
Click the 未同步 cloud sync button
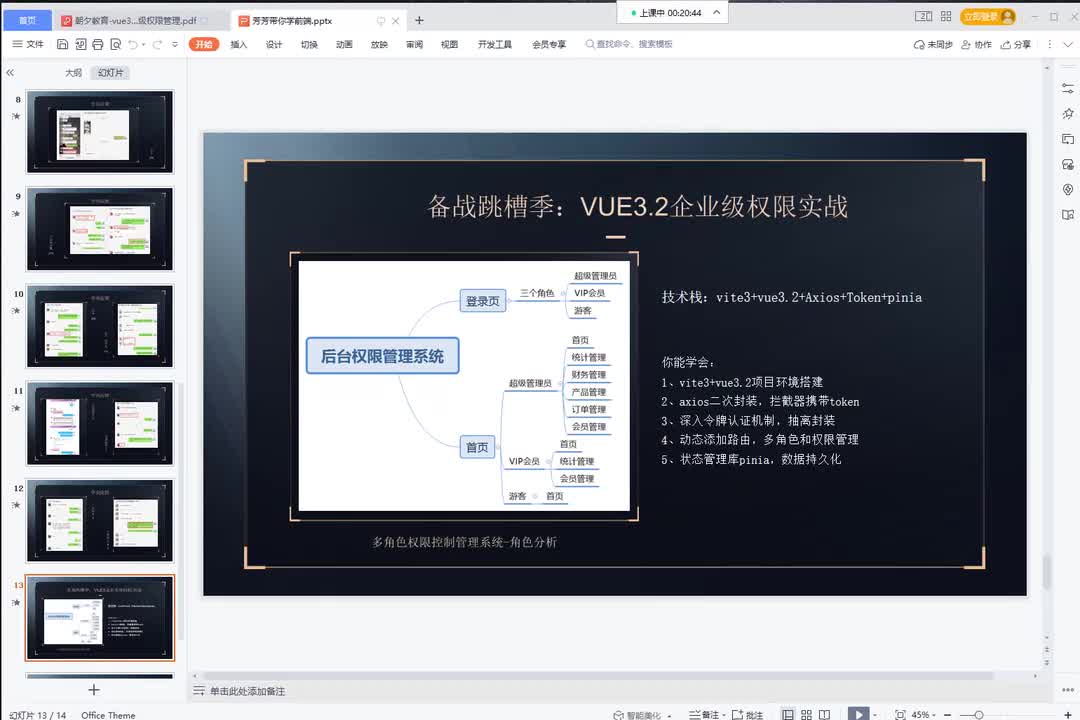[x=933, y=44]
